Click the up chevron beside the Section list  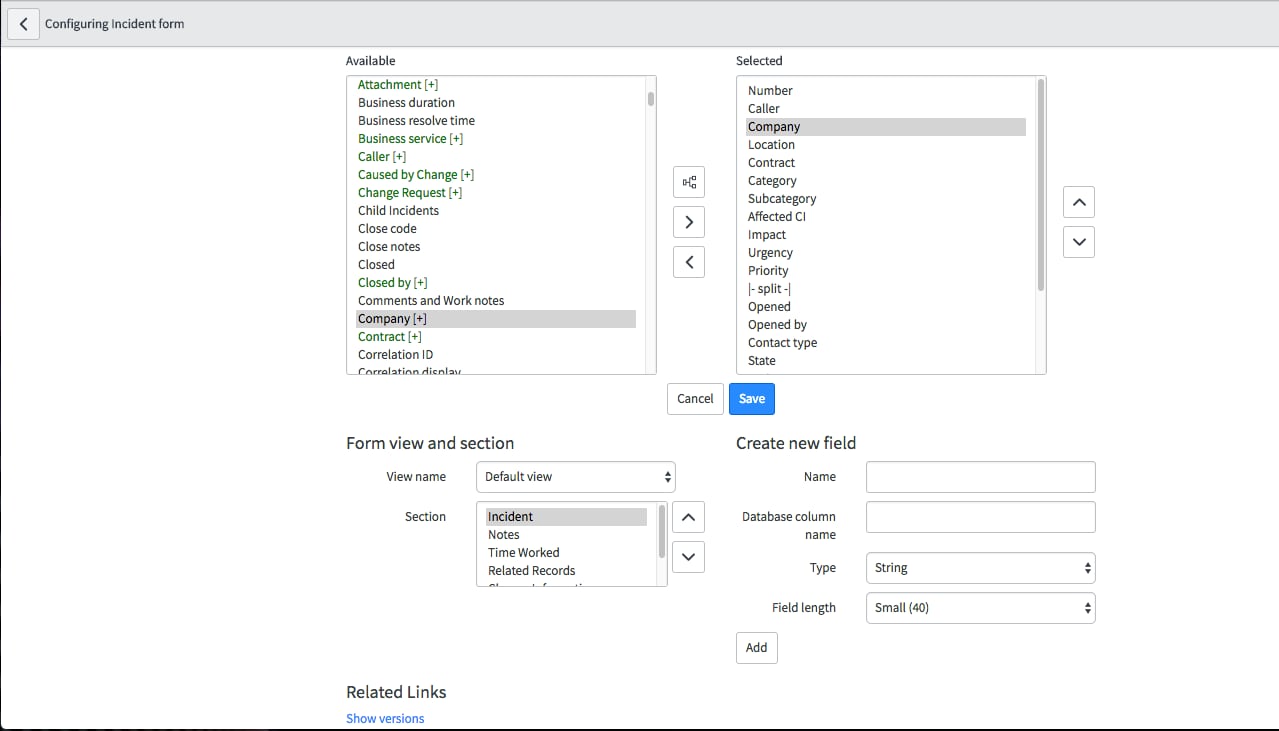click(688, 517)
